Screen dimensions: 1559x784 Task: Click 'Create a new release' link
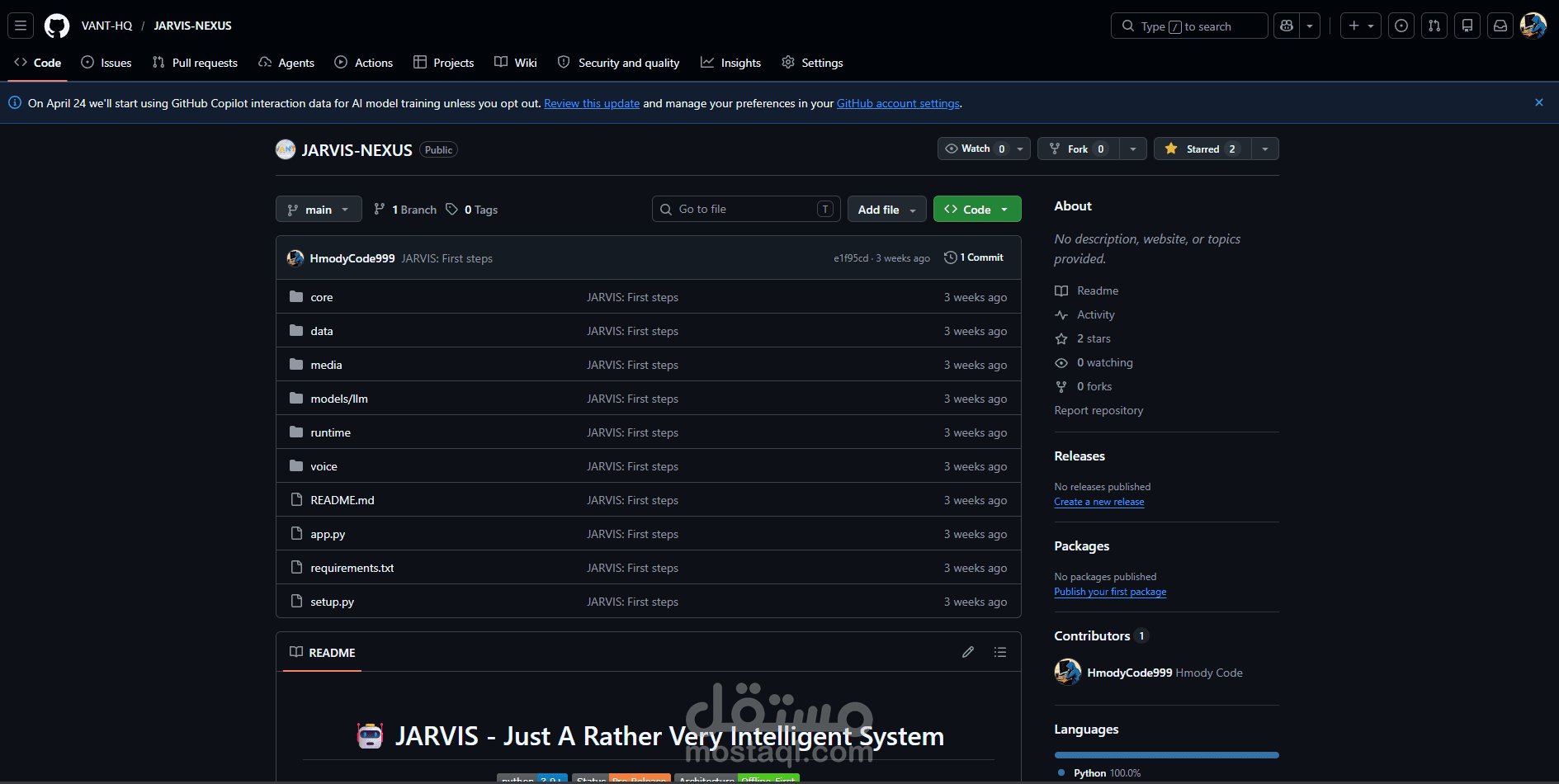(x=1099, y=502)
